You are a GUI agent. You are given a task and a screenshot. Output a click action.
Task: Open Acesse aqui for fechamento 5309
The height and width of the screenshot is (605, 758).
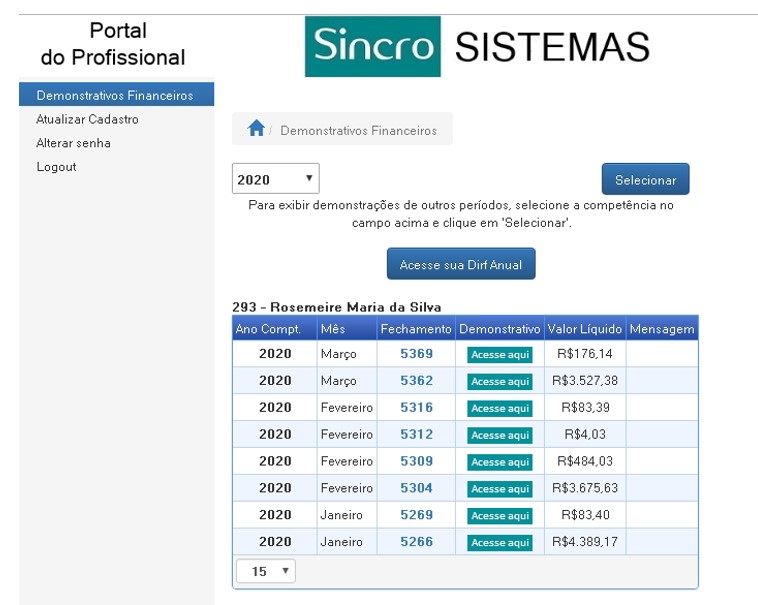tap(500, 462)
